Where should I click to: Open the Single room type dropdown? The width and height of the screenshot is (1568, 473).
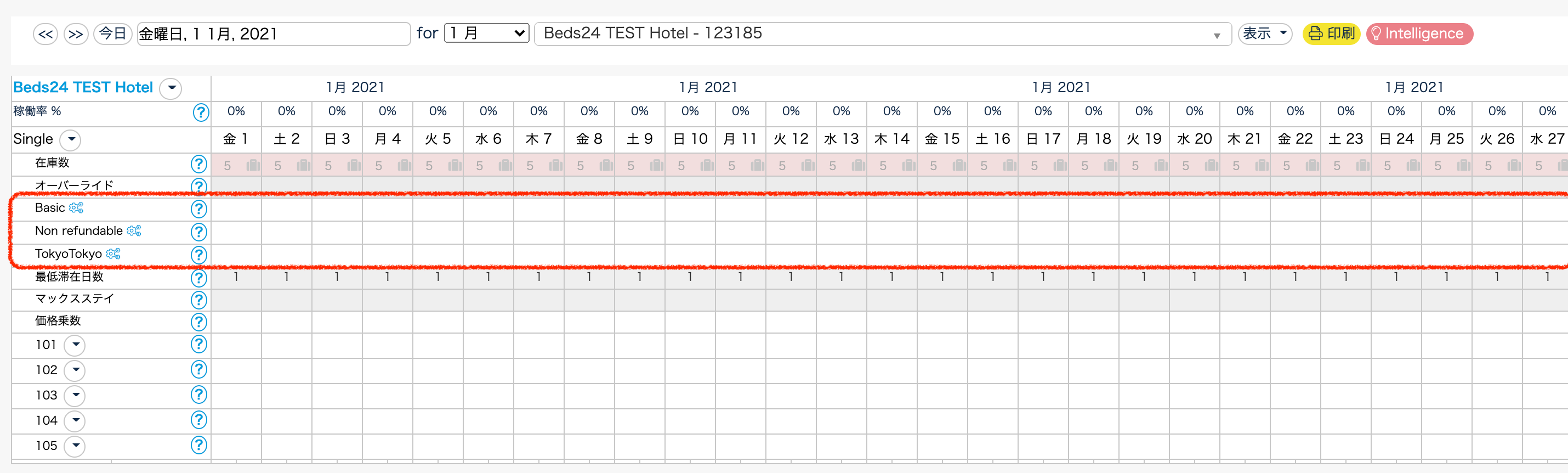[71, 139]
